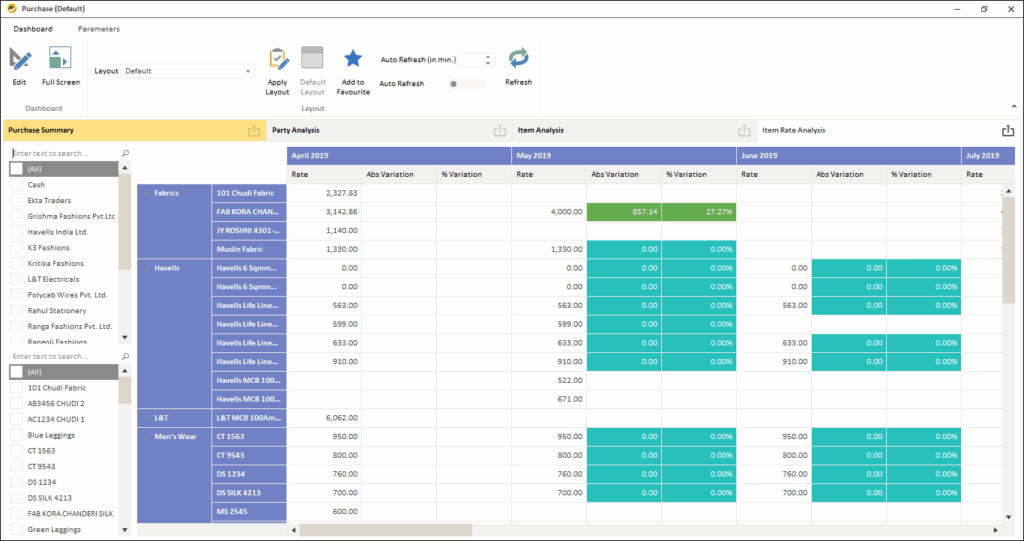Open the Parameters tab
The height and width of the screenshot is (541, 1024).
pos(98,29)
